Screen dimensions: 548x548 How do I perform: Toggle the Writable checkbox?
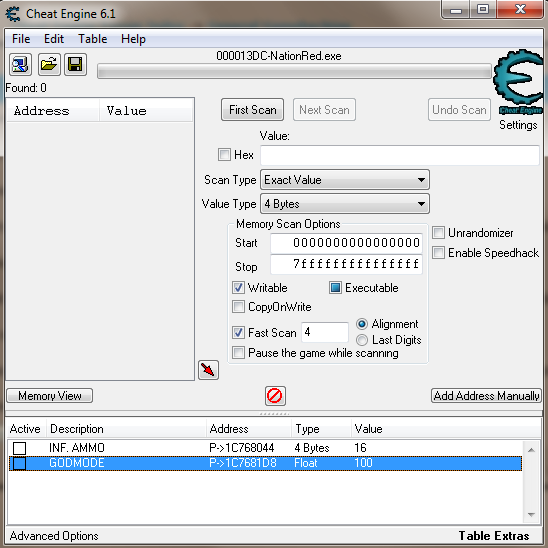[x=238, y=288]
